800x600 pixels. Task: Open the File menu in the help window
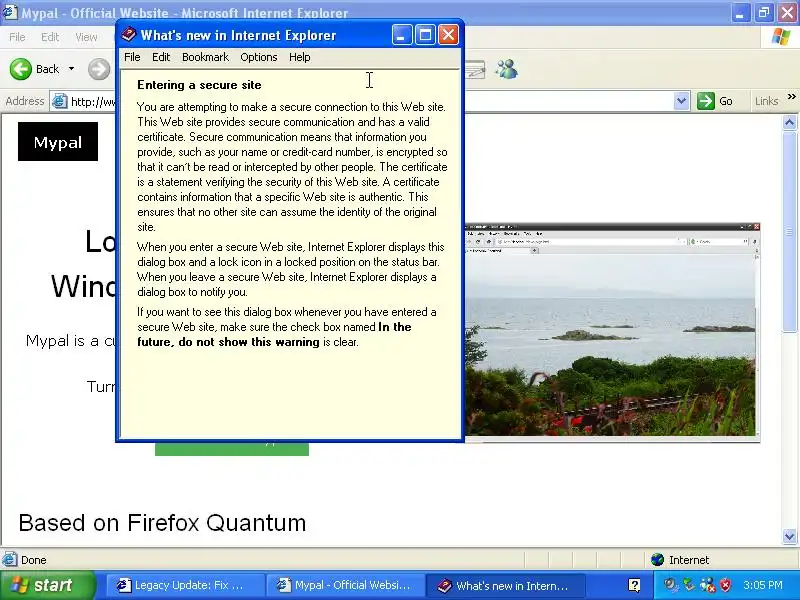pos(132,57)
